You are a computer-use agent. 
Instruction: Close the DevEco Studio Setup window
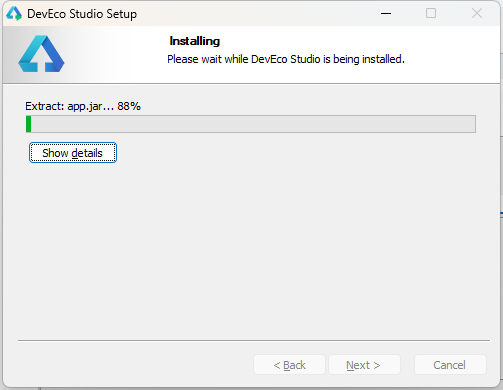[x=477, y=13]
